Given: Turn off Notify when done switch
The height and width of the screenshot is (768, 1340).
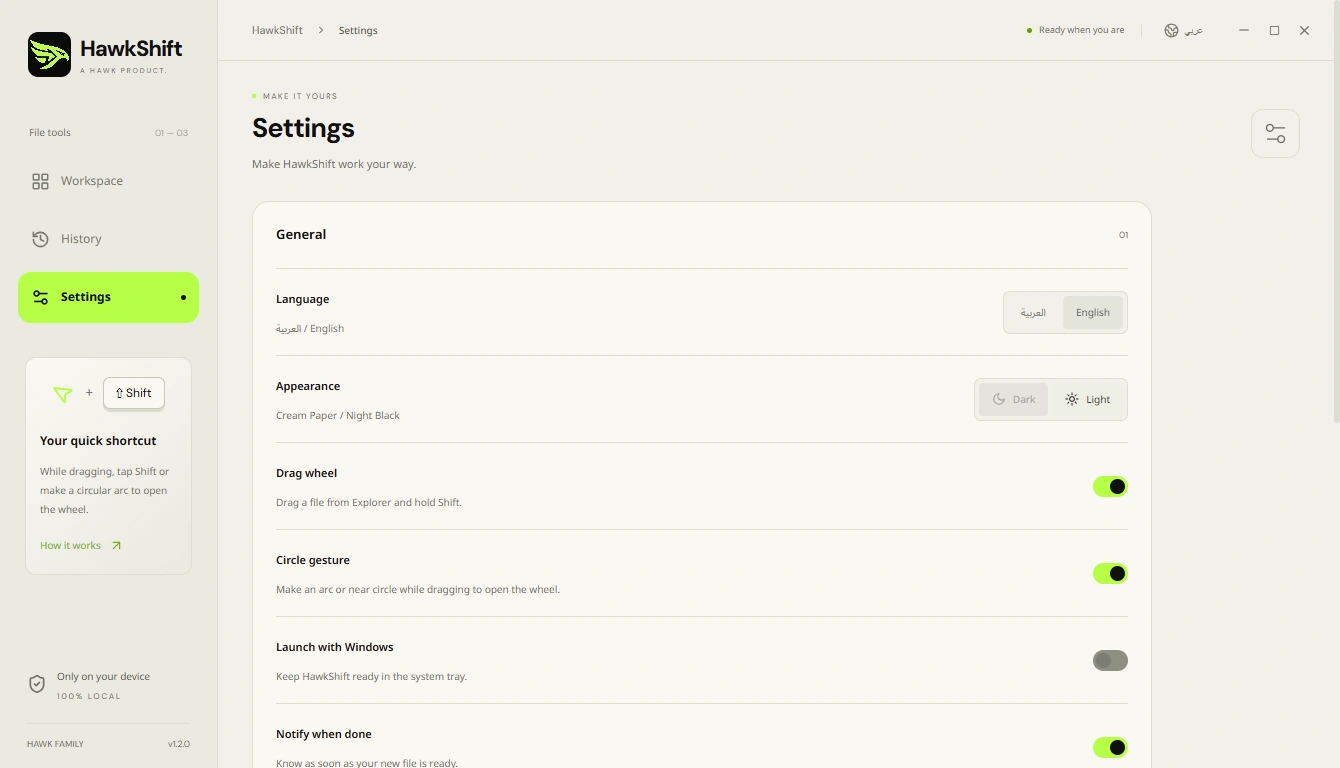Looking at the screenshot, I should [1110, 748].
